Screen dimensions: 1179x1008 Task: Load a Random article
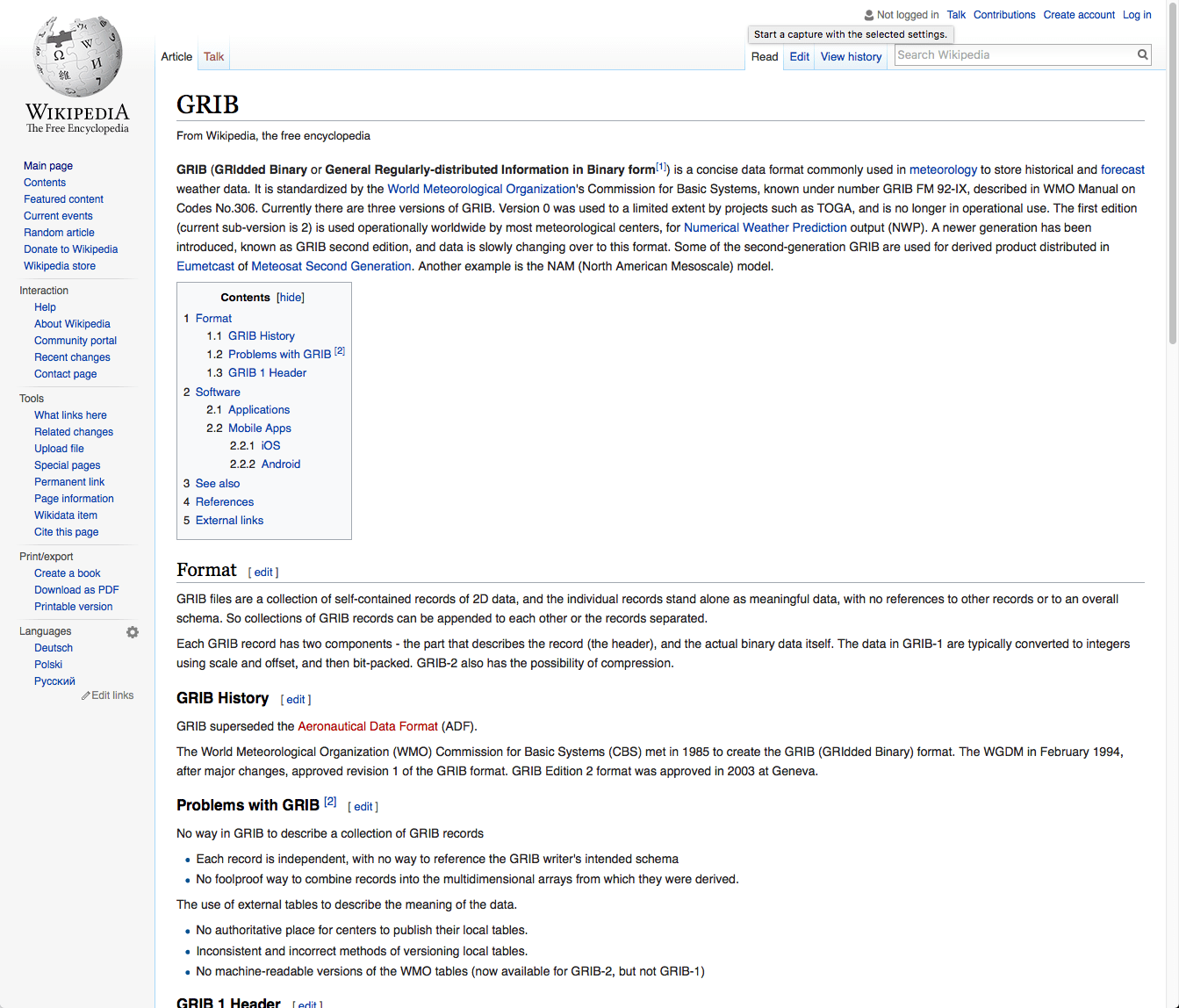click(59, 233)
